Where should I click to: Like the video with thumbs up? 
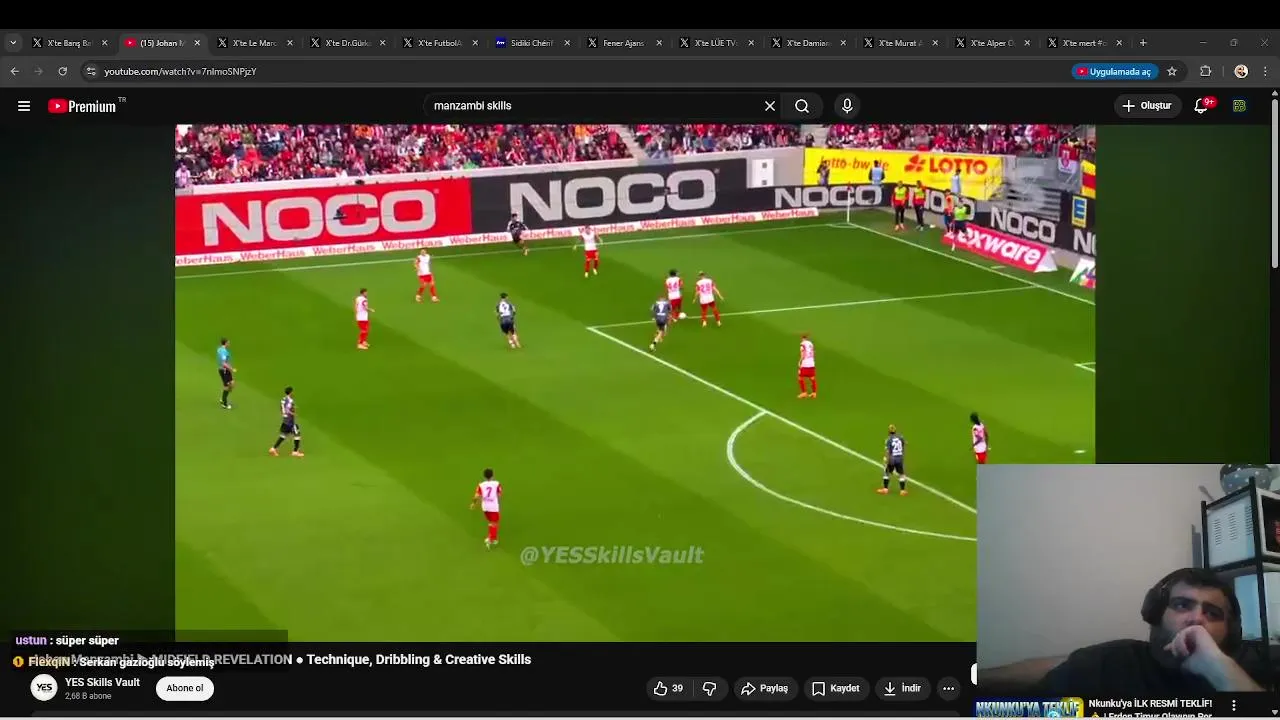[668, 688]
